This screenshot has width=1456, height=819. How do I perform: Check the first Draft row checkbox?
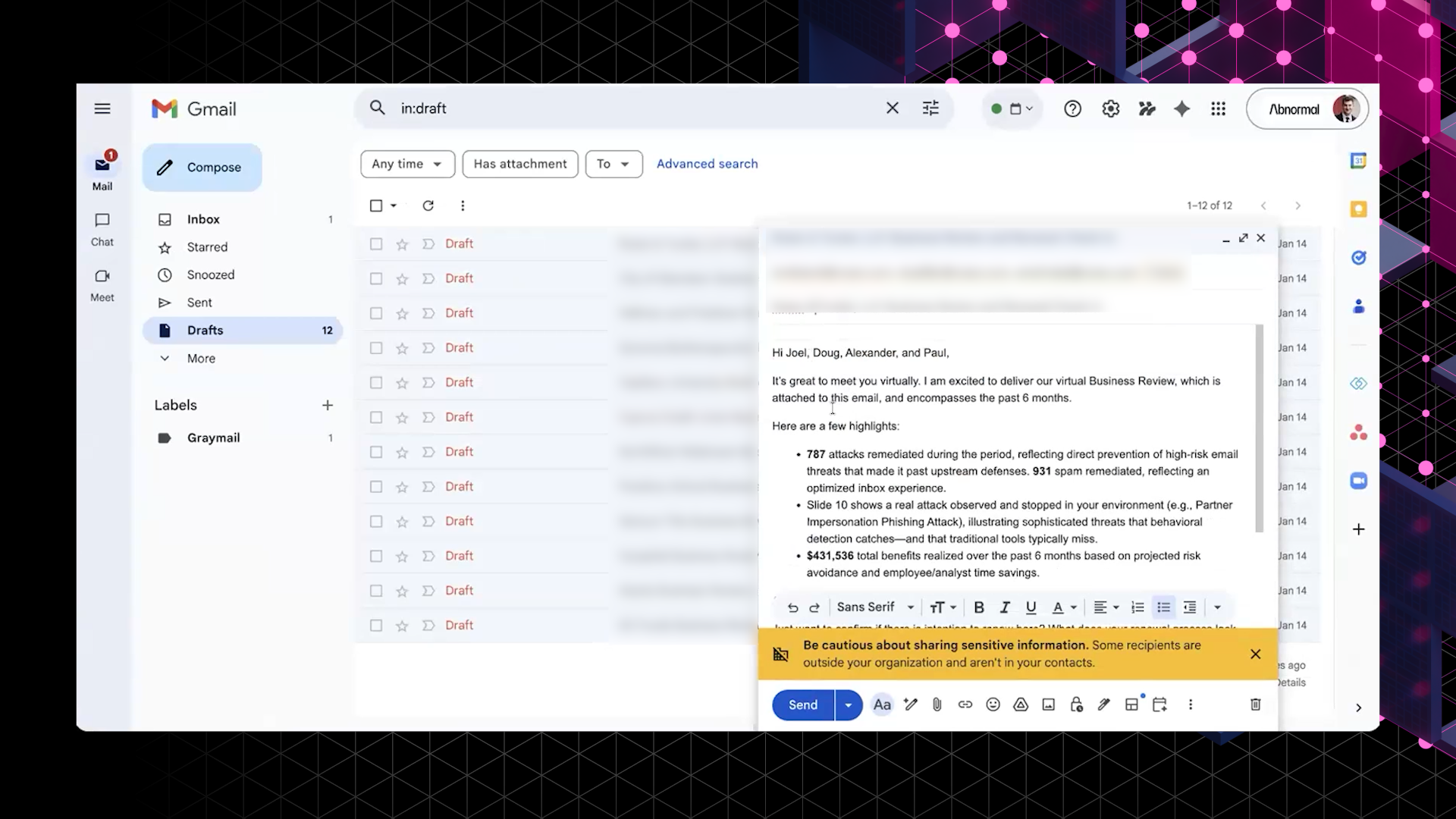pyautogui.click(x=376, y=243)
